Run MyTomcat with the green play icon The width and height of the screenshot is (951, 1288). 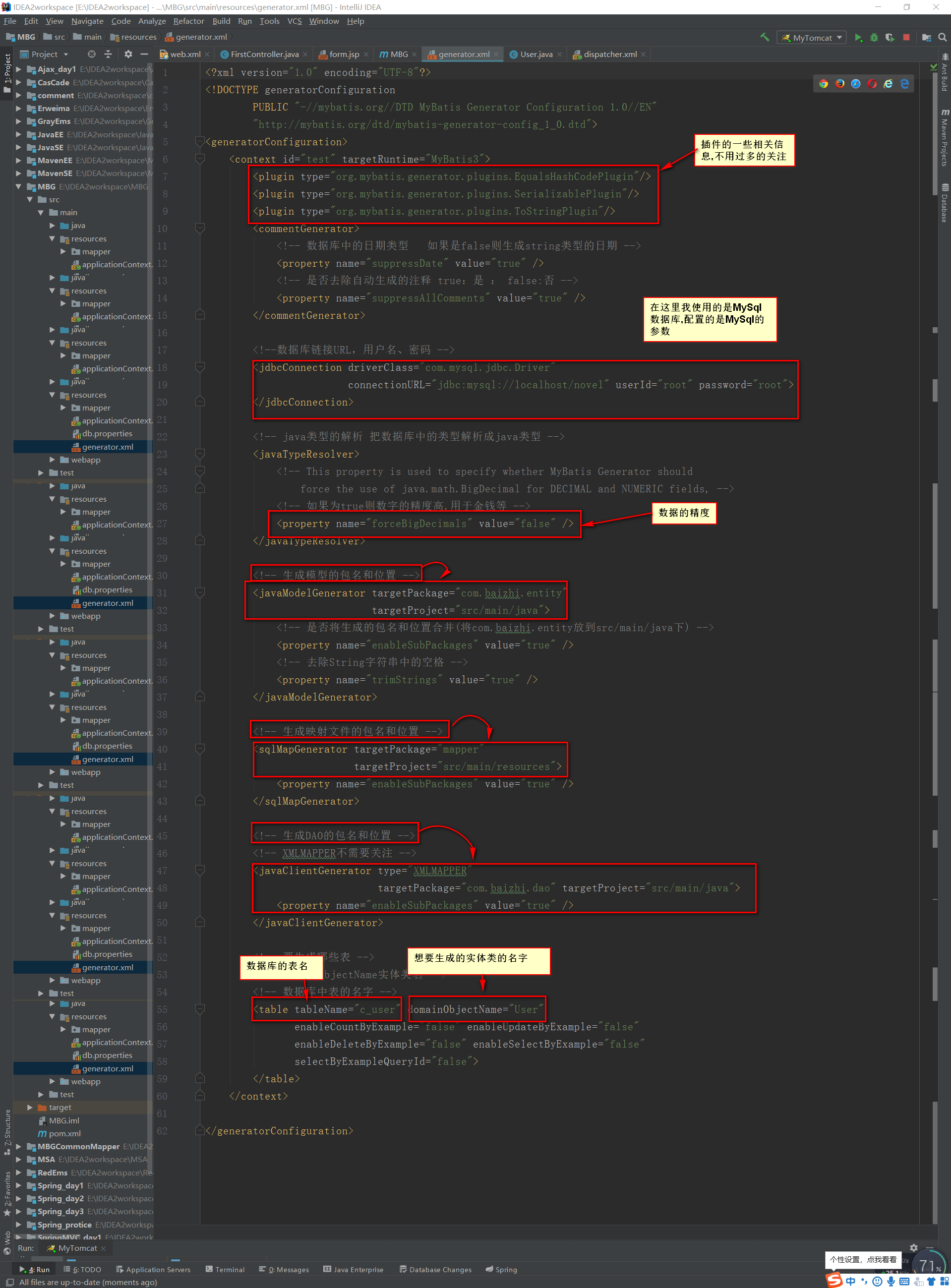click(858, 37)
